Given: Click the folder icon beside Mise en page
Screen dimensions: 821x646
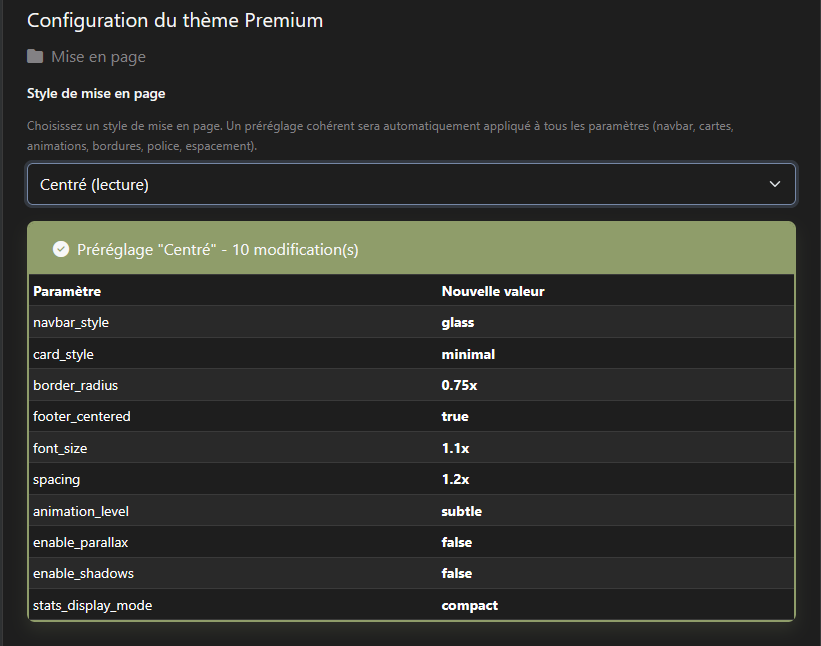Looking at the screenshot, I should click(x=35, y=57).
